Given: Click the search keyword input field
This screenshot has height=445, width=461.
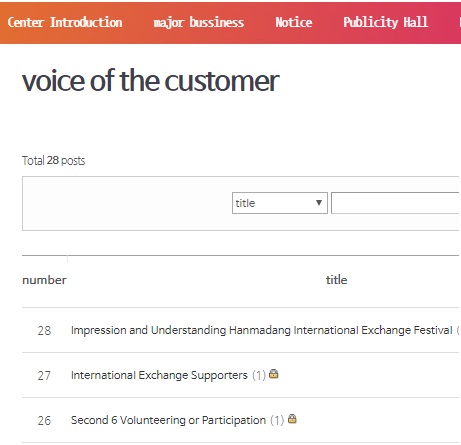Looking at the screenshot, I should coord(396,203).
